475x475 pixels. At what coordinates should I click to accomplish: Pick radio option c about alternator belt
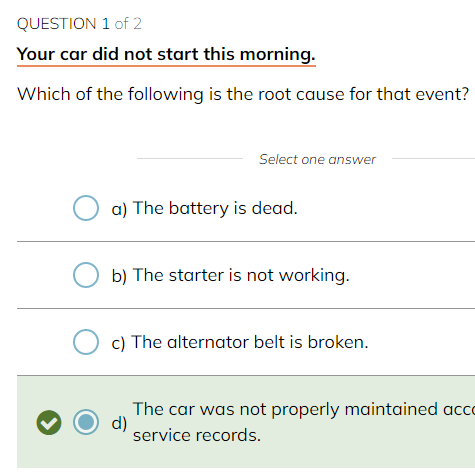86,342
